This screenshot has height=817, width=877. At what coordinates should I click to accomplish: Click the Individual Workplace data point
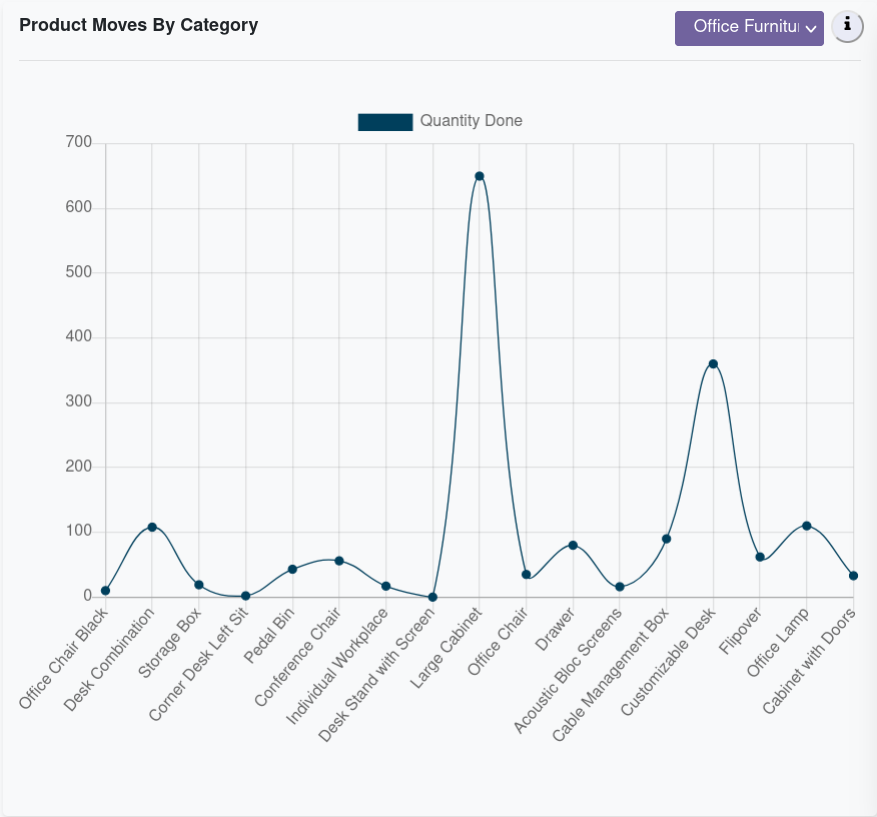[386, 586]
